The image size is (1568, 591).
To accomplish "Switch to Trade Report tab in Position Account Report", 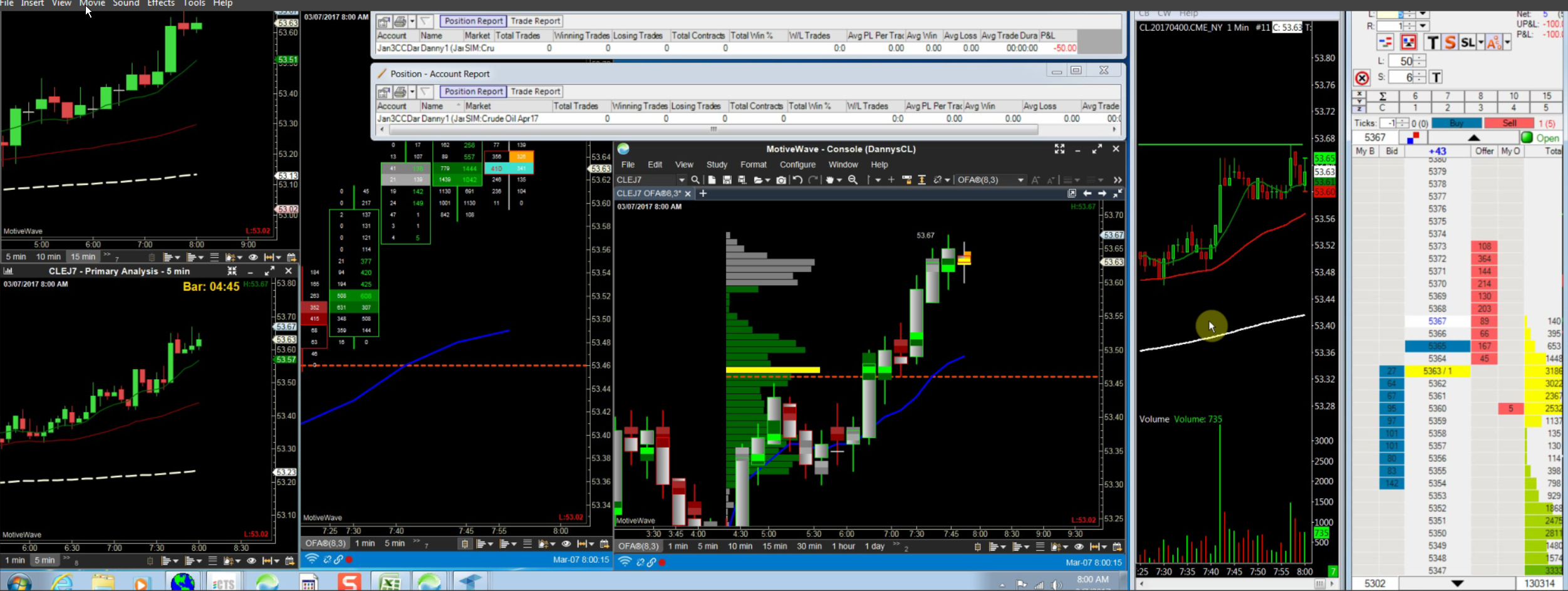I will [x=535, y=92].
